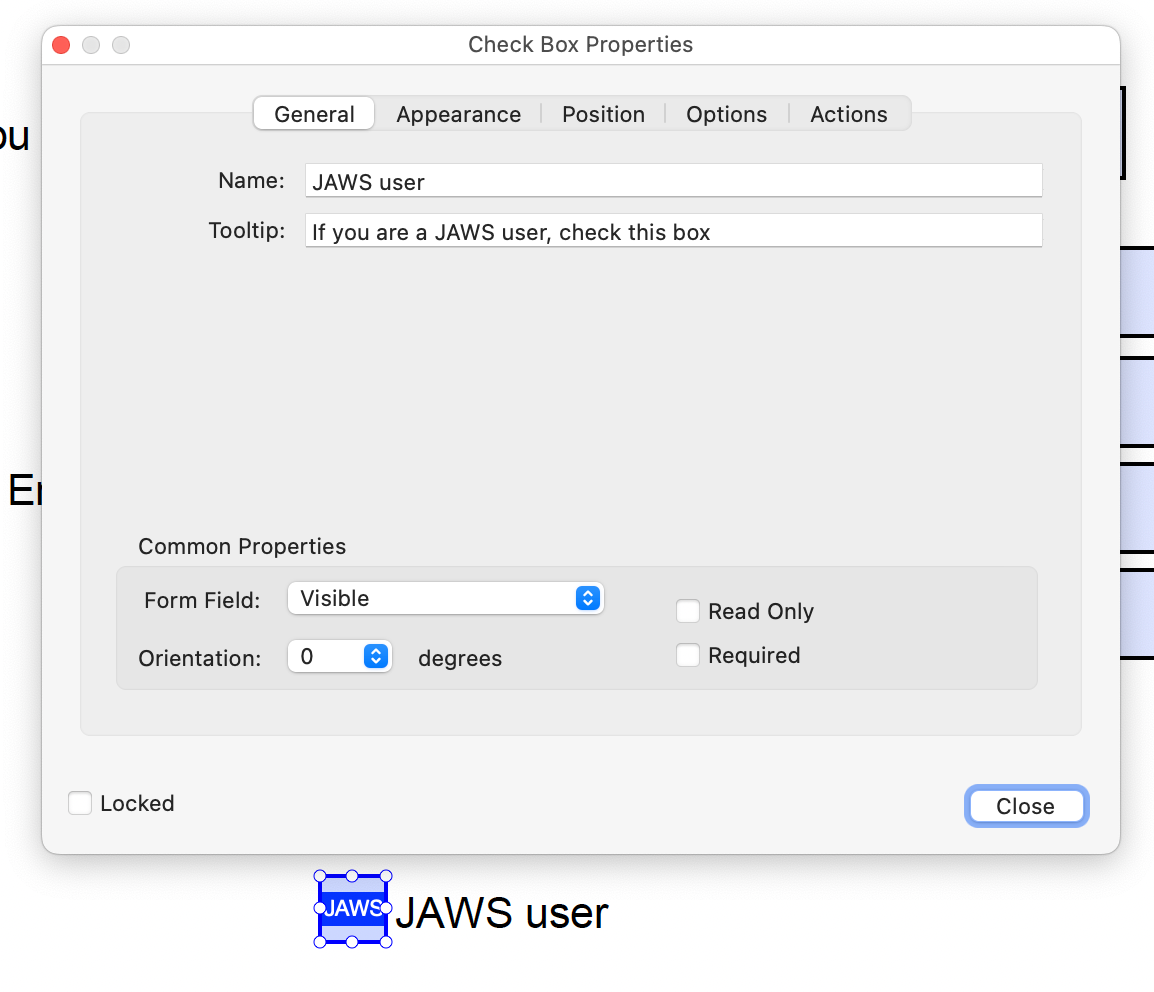
Task: Click the Form Field dropdown stepper arrows
Action: tap(588, 598)
